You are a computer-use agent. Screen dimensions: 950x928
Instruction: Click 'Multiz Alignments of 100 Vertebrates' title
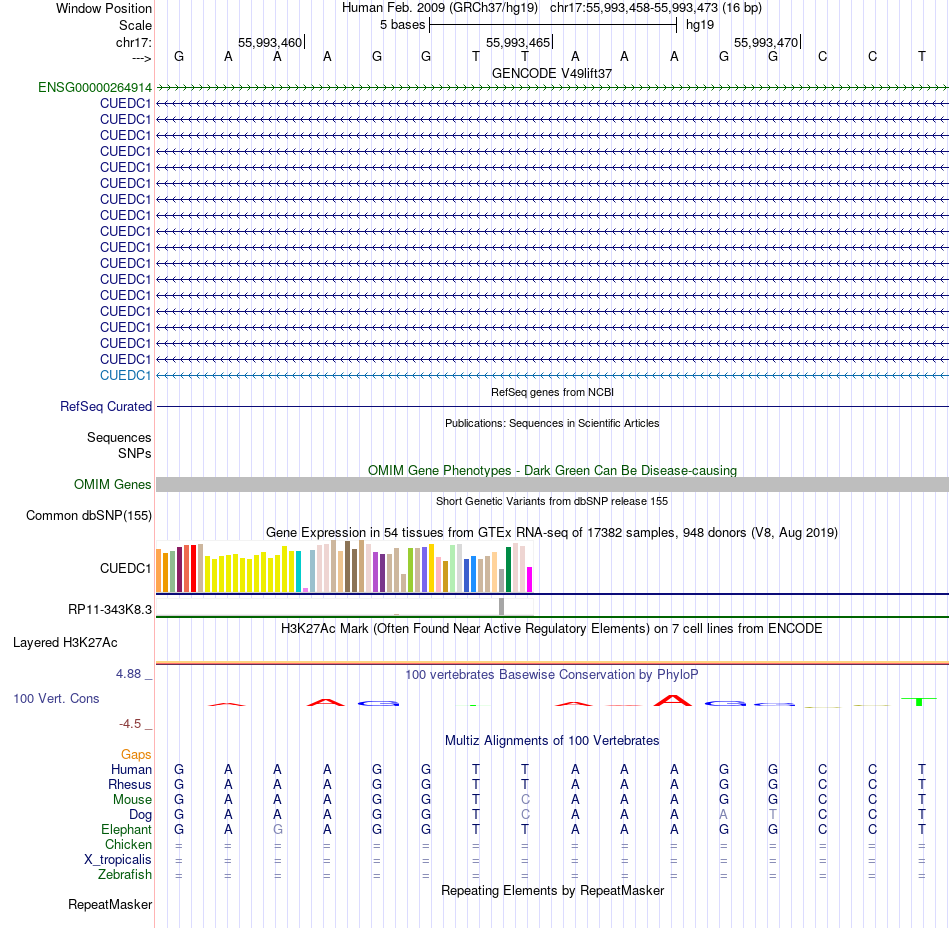coord(552,740)
